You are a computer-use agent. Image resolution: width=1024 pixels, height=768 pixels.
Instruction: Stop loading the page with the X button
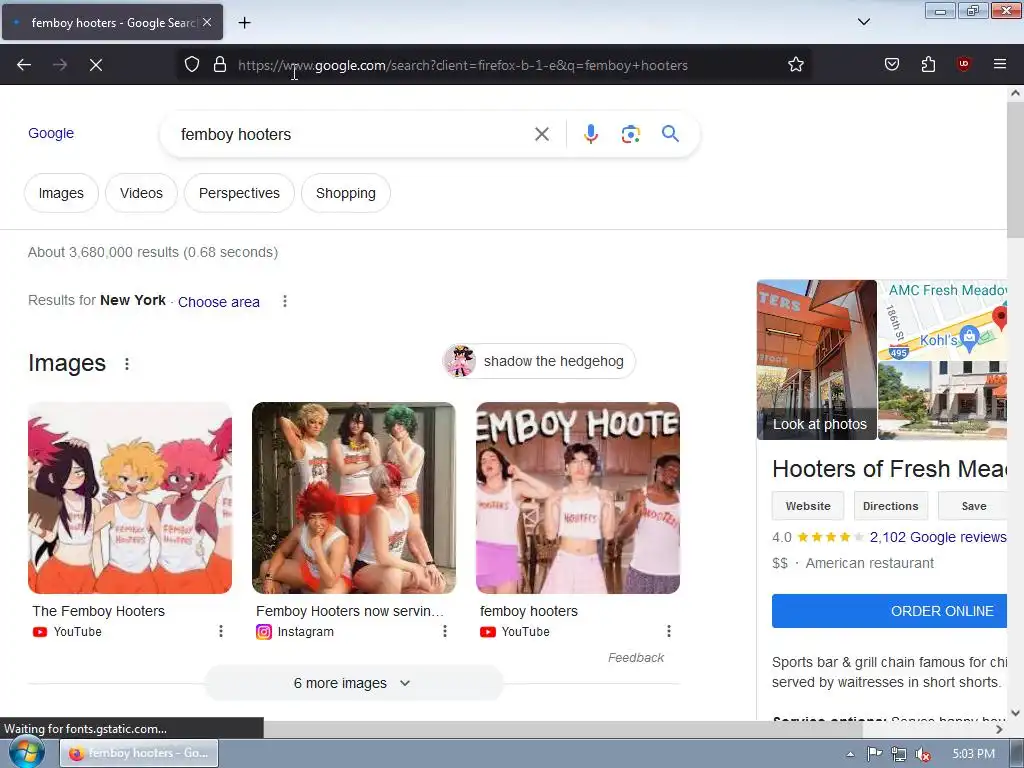click(96, 65)
